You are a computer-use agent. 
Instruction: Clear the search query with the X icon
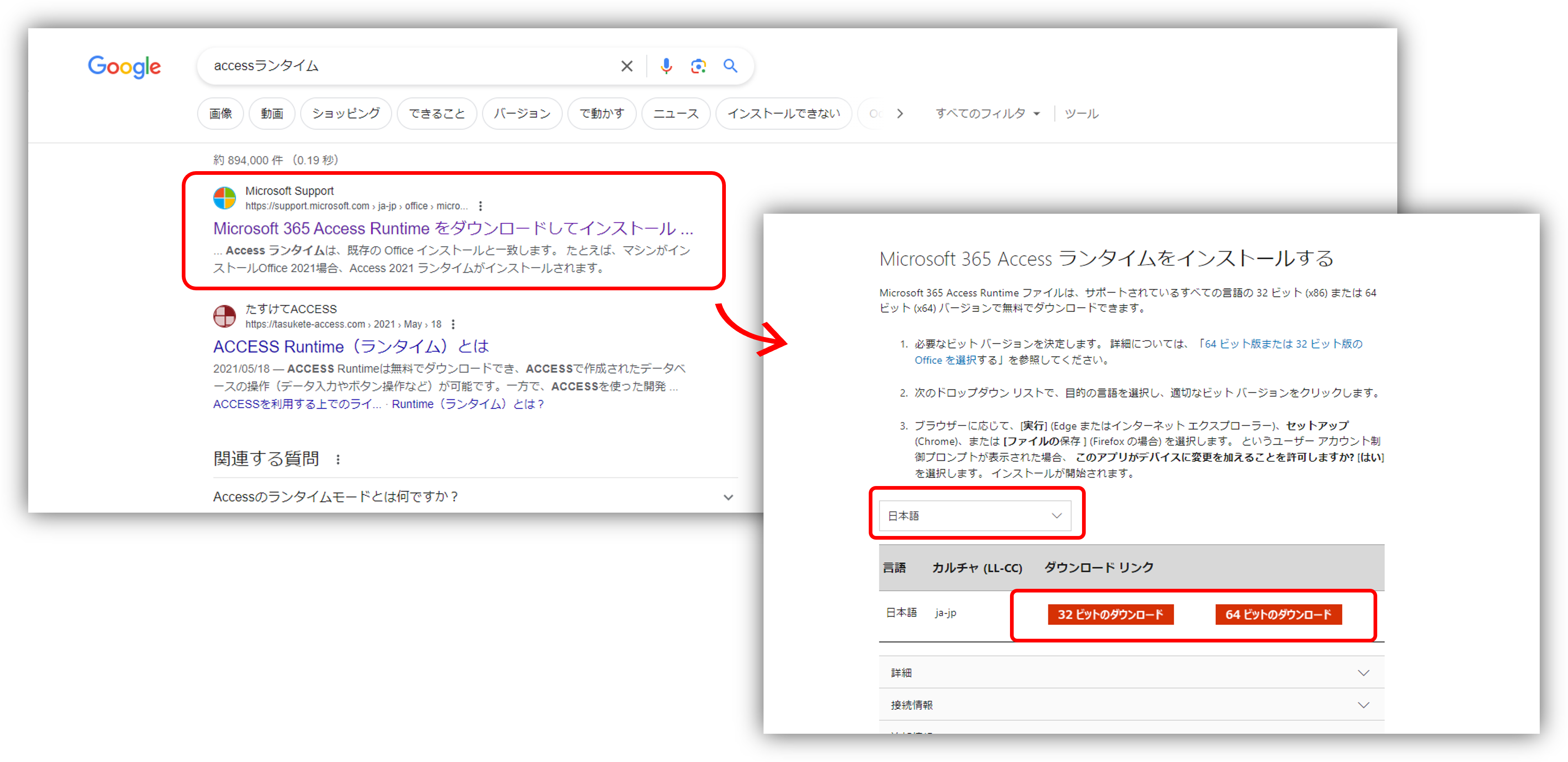coord(626,66)
